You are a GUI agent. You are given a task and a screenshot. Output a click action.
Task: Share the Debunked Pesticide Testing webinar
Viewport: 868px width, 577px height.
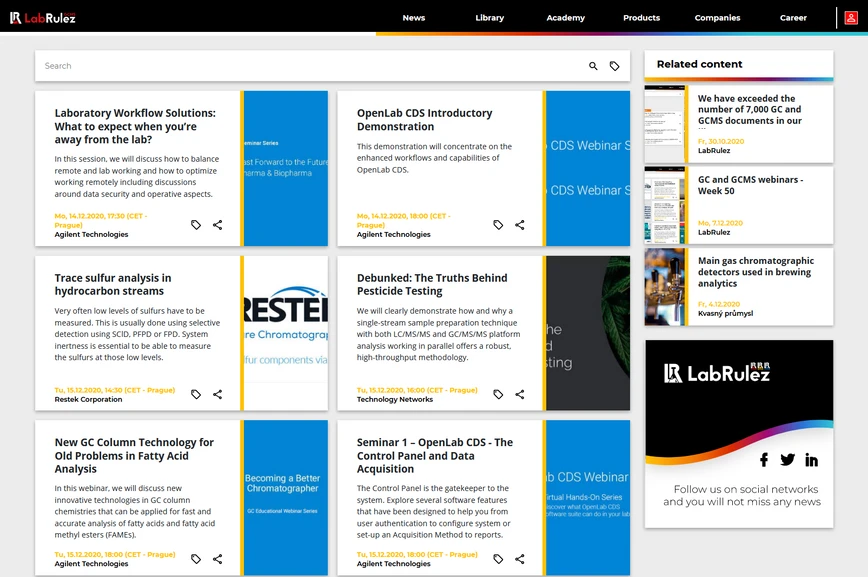[520, 394]
